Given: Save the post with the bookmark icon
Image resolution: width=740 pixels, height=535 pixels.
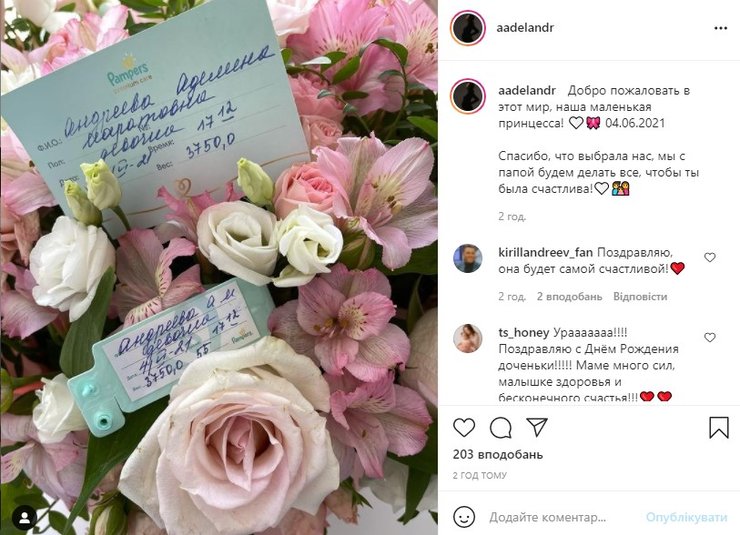Looking at the screenshot, I should 719,427.
